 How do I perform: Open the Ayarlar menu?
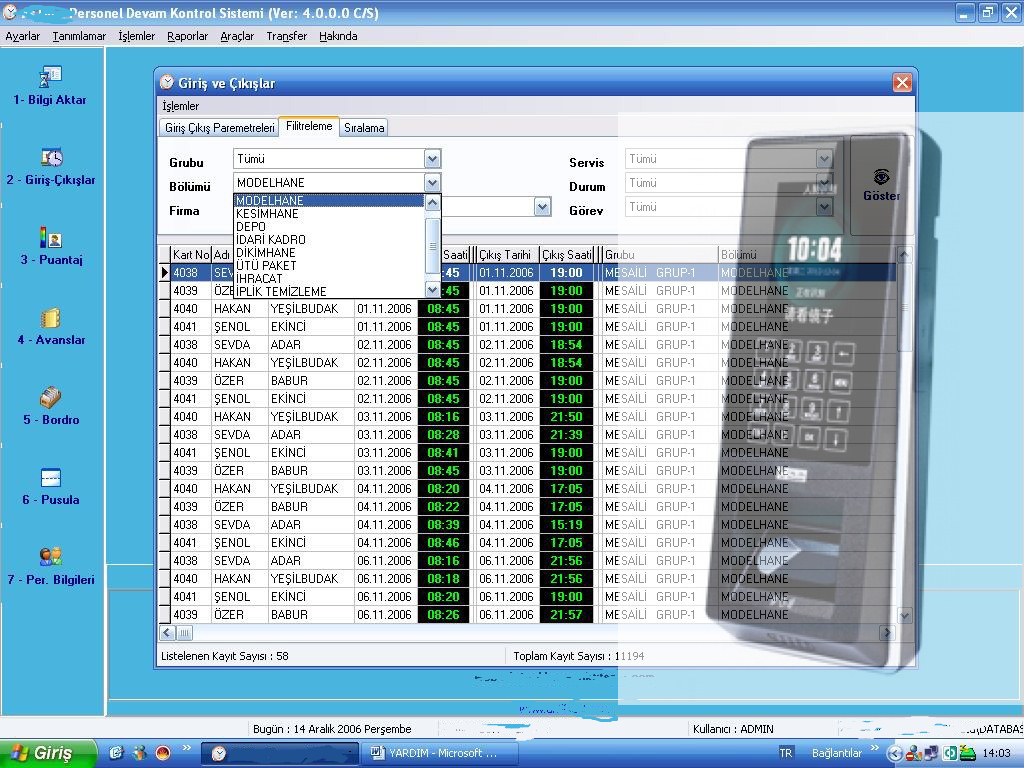coord(23,36)
